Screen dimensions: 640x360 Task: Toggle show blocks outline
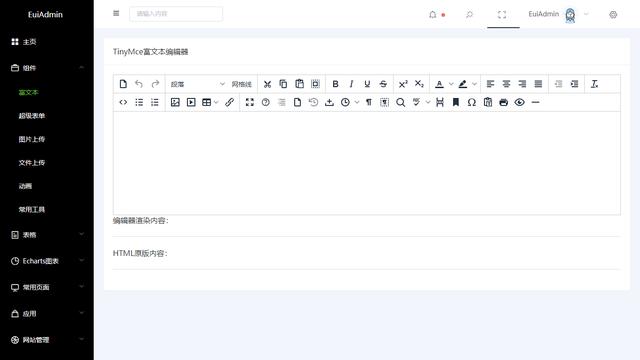pyautogui.click(x=384, y=102)
